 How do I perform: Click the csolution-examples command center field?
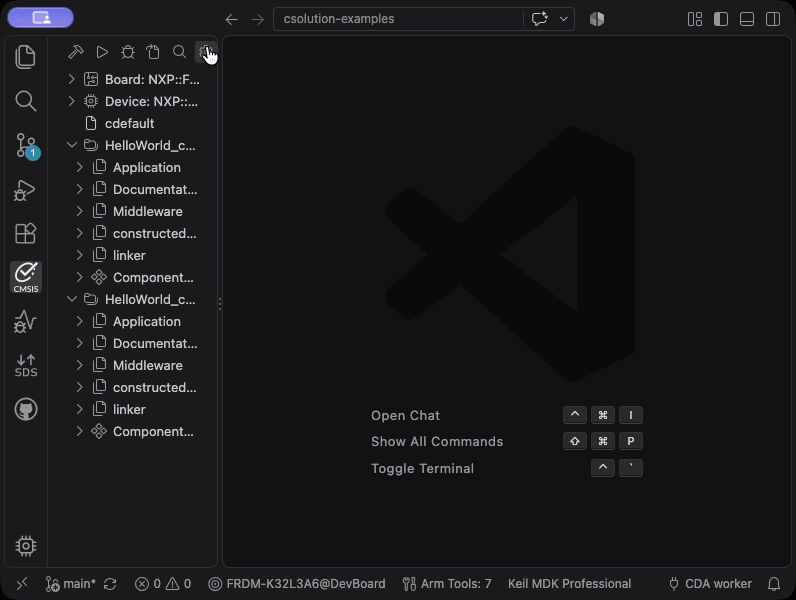[x=398, y=19]
